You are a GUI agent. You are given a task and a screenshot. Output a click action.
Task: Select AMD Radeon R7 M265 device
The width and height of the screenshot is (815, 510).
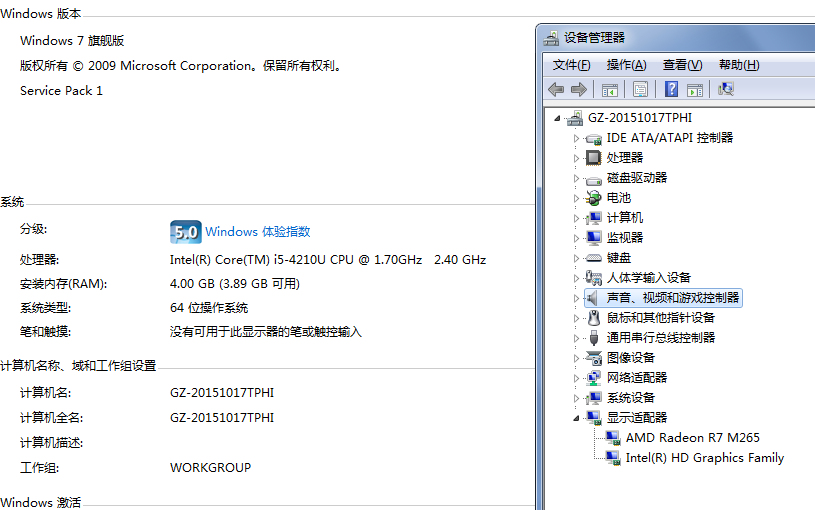point(692,438)
